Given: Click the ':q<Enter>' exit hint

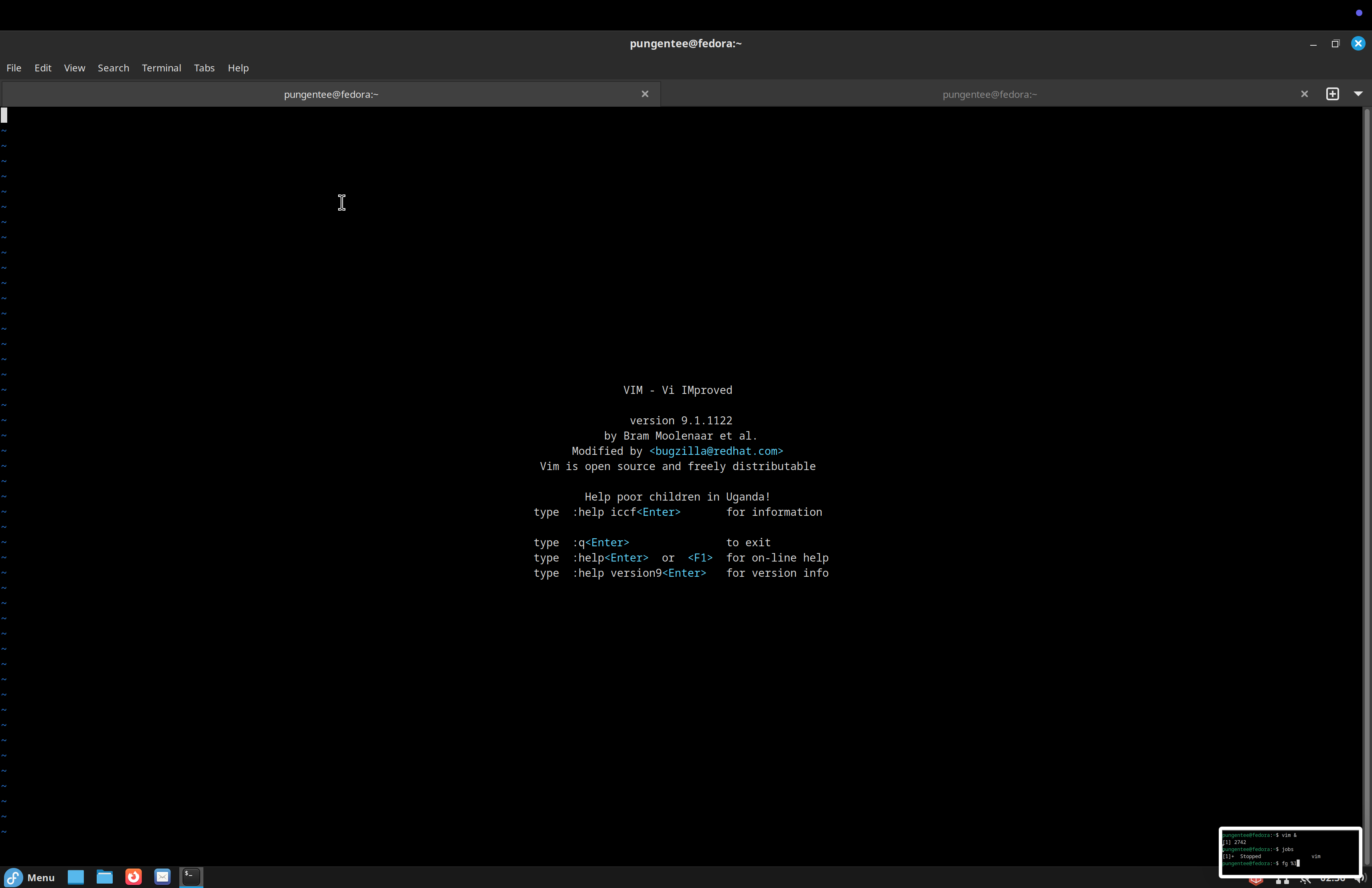Looking at the screenshot, I should tap(600, 543).
